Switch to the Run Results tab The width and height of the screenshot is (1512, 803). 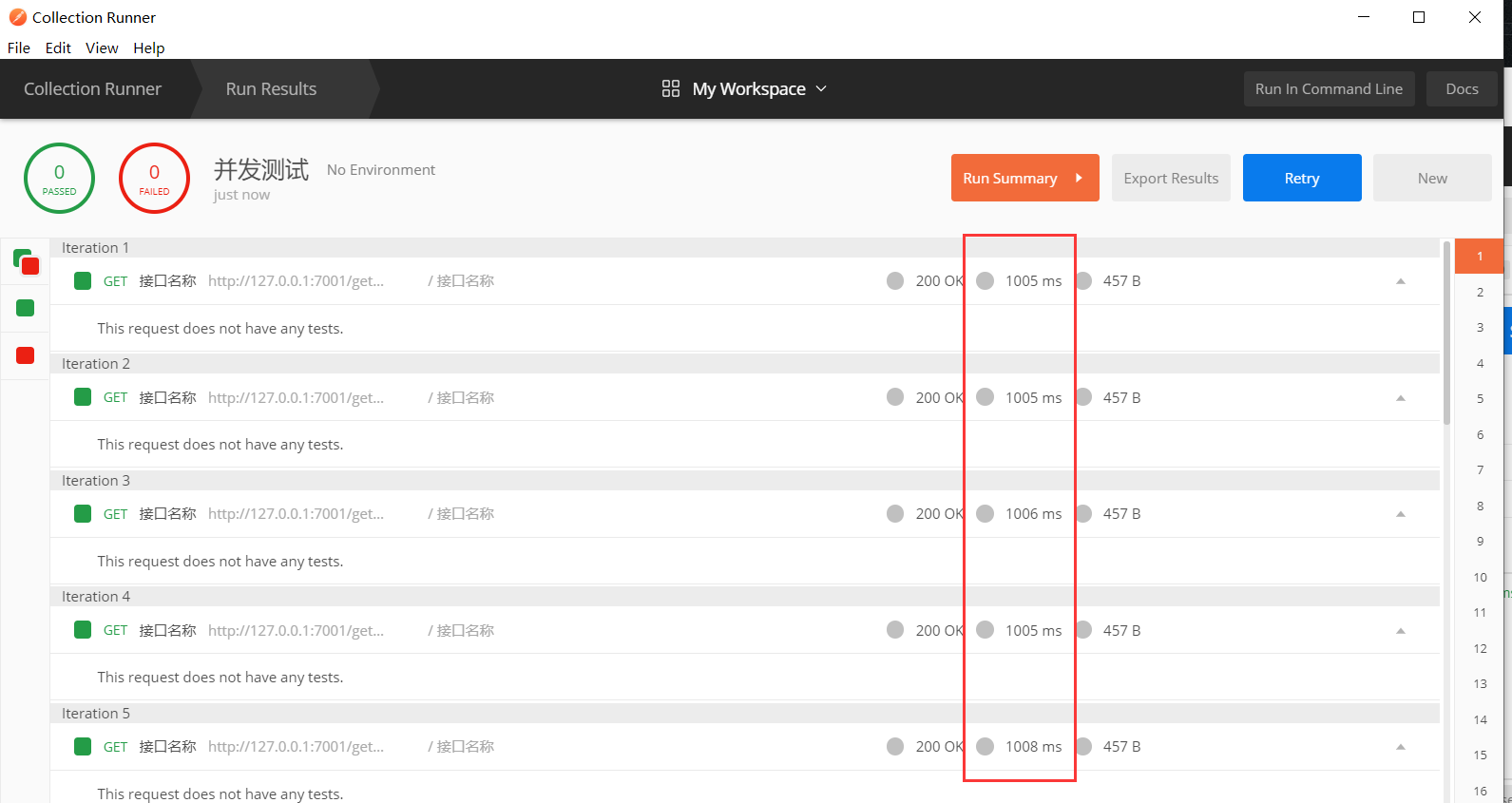tap(272, 88)
